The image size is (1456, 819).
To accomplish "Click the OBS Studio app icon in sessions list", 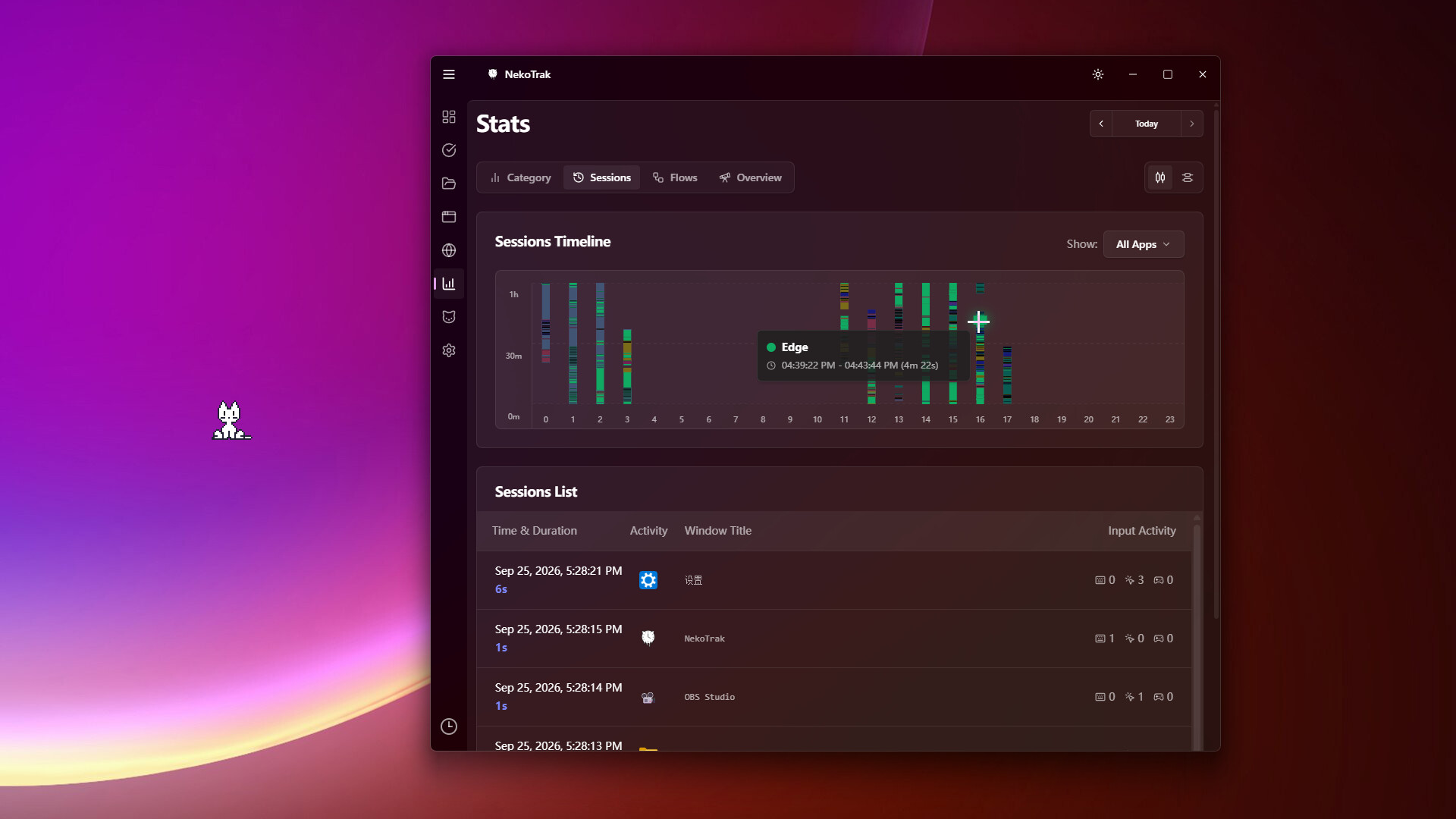I will point(648,697).
